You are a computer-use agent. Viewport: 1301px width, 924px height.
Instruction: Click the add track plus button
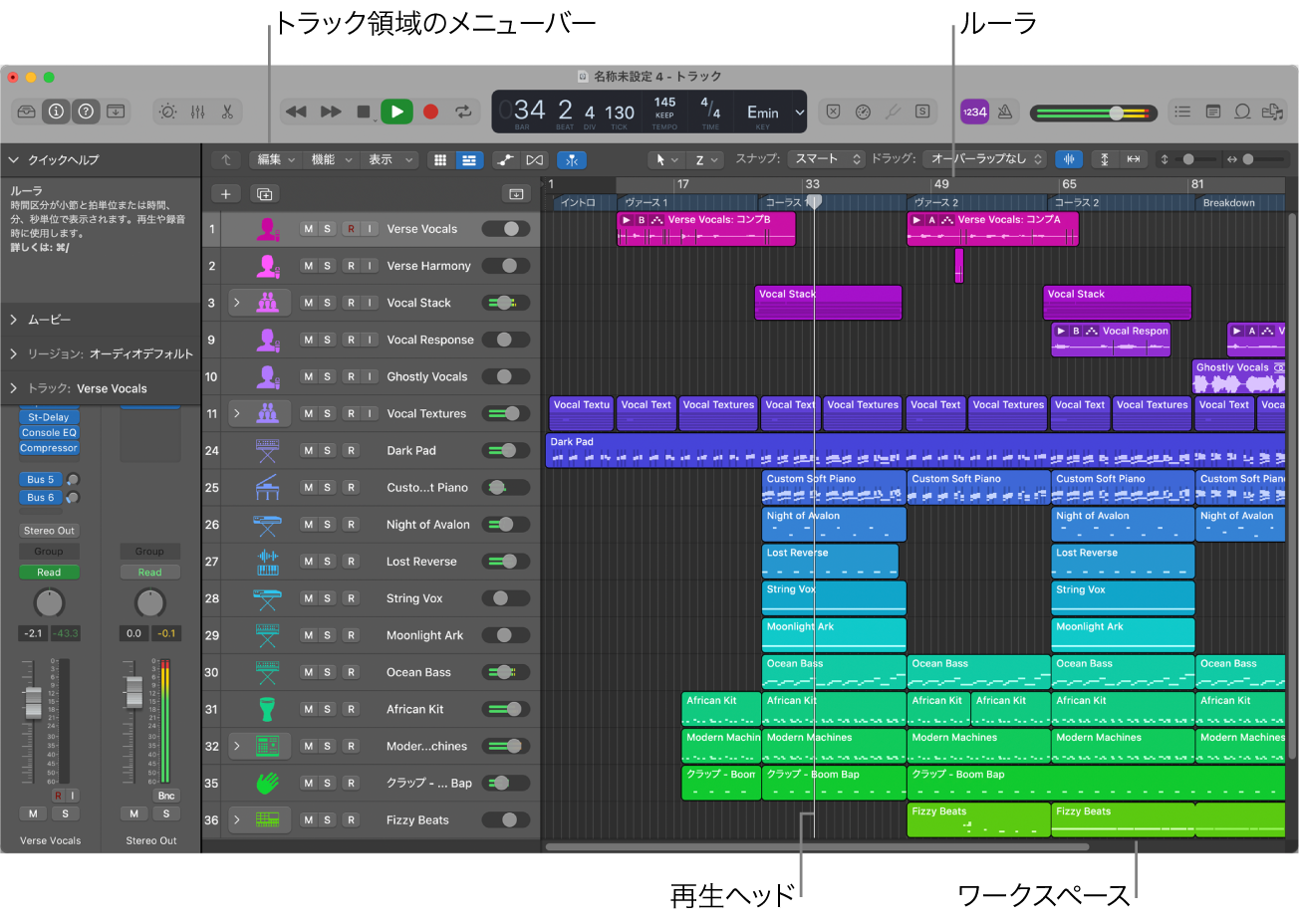click(226, 194)
